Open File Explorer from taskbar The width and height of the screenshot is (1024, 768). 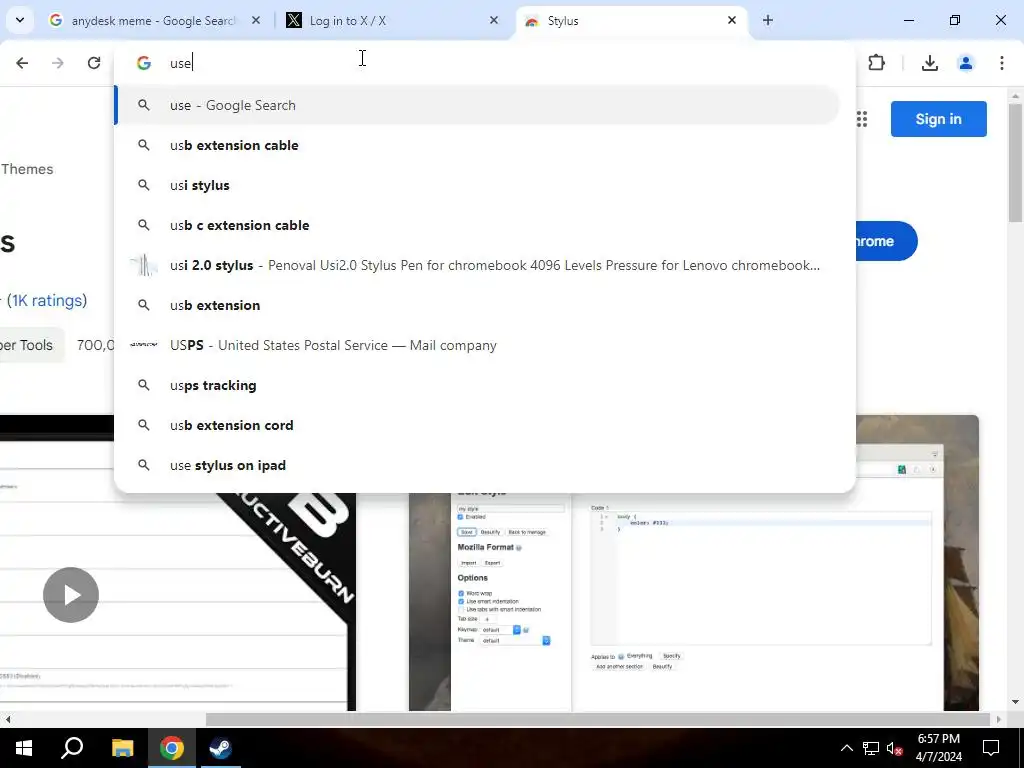pos(122,748)
